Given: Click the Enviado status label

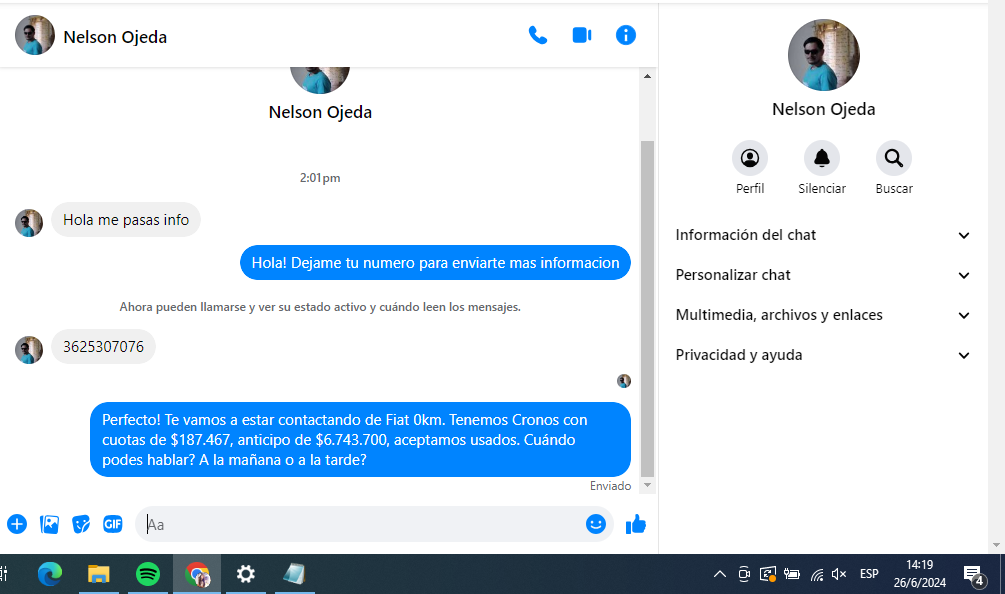Looking at the screenshot, I should pos(610,486).
